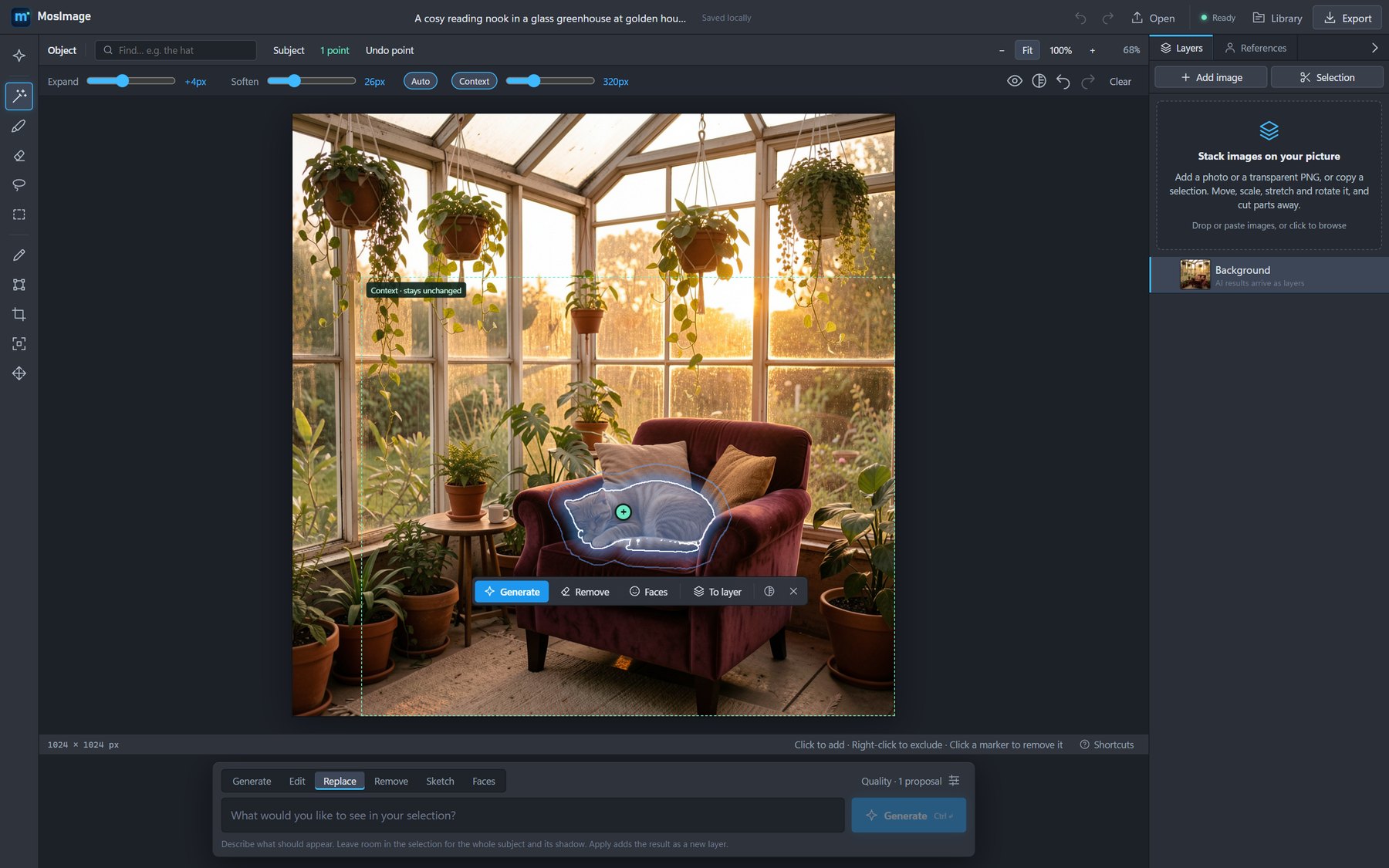Screen dimensions: 1389x868
Task: Click the invert icon in the floating toolbar
Action: click(769, 591)
